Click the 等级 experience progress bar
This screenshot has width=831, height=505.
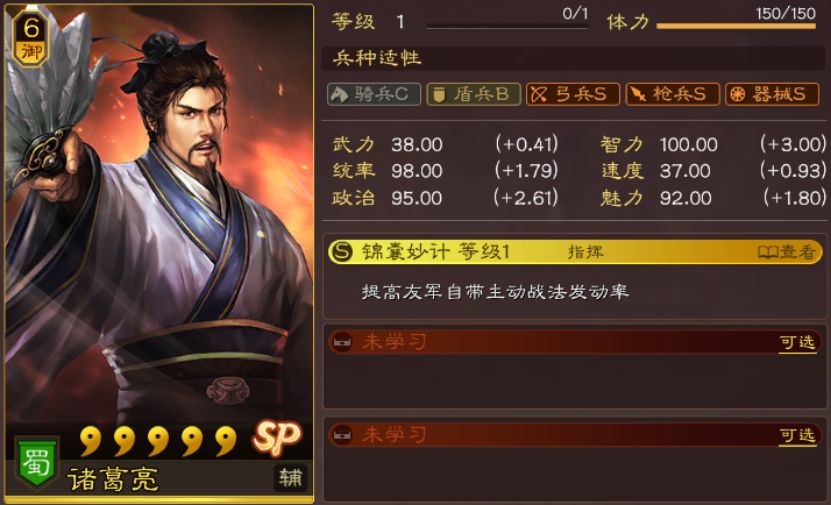click(x=507, y=25)
